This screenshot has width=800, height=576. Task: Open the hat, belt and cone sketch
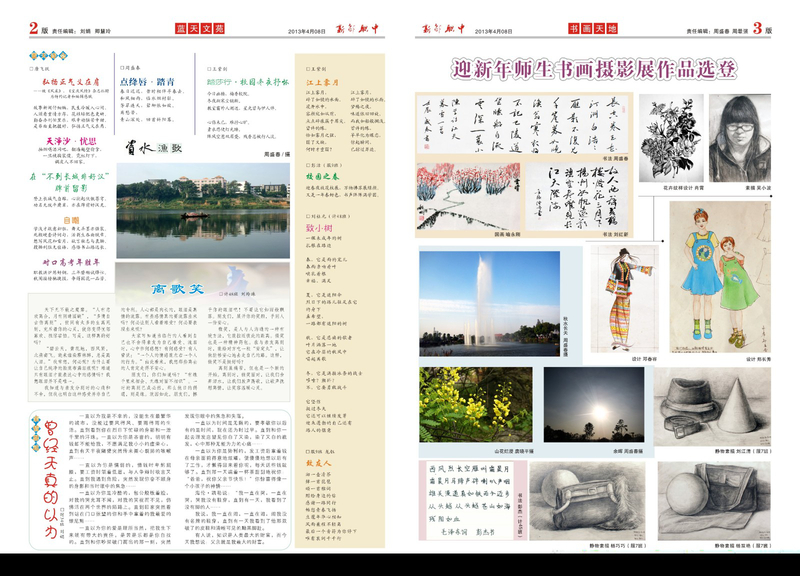(x=712, y=407)
